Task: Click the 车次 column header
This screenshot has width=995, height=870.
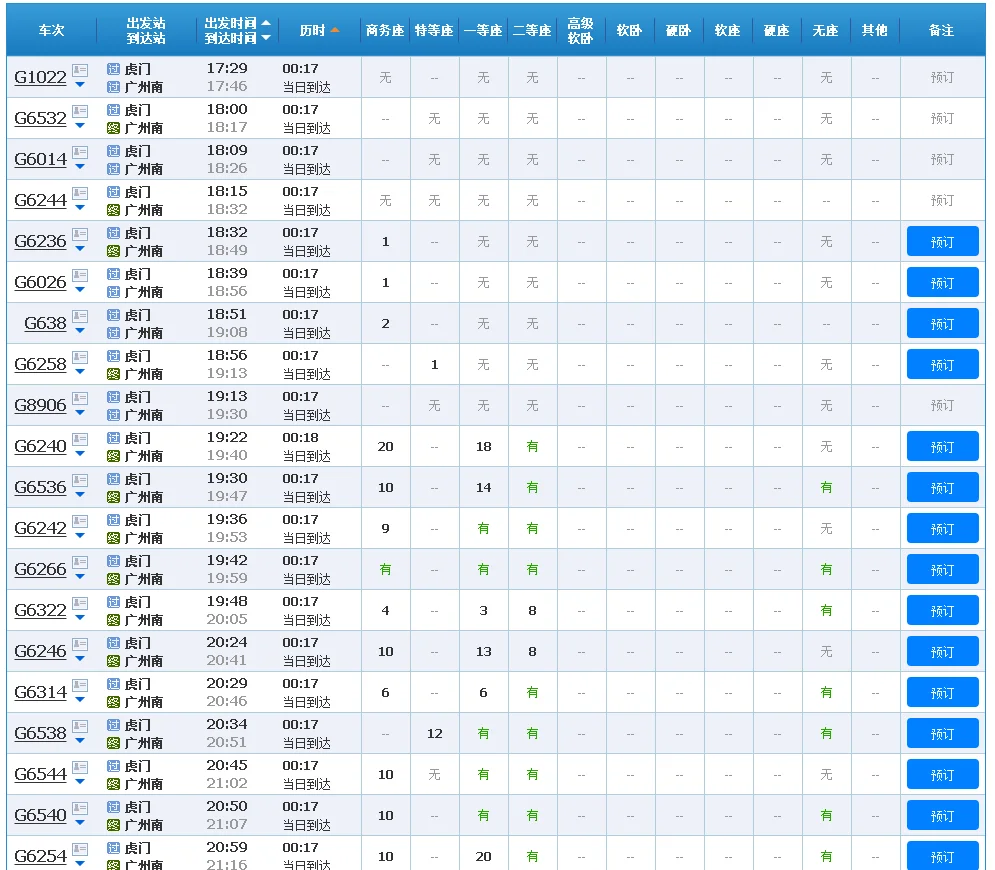Action: pos(51,30)
